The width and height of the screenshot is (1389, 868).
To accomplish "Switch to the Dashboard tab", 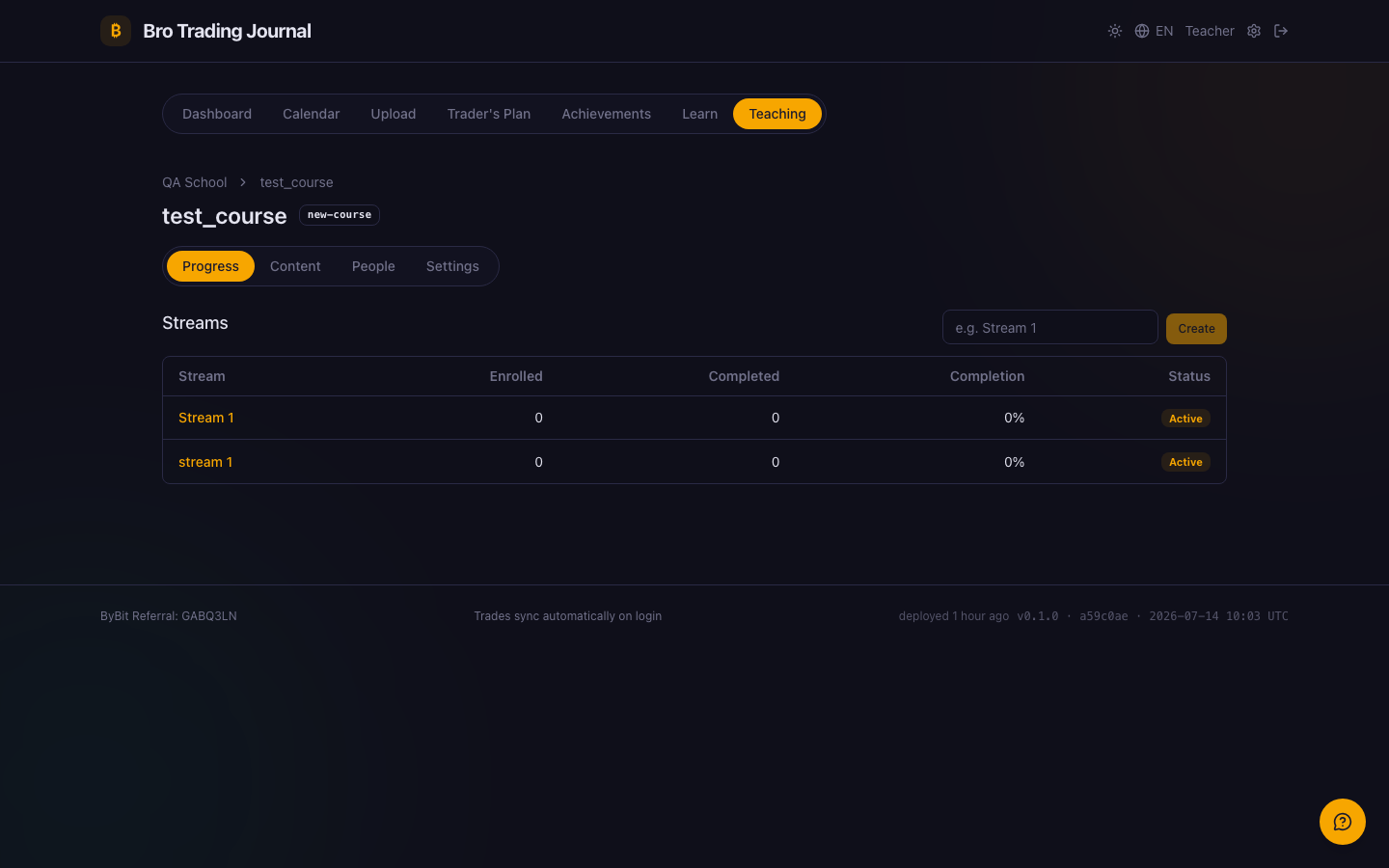I will pyautogui.click(x=217, y=114).
